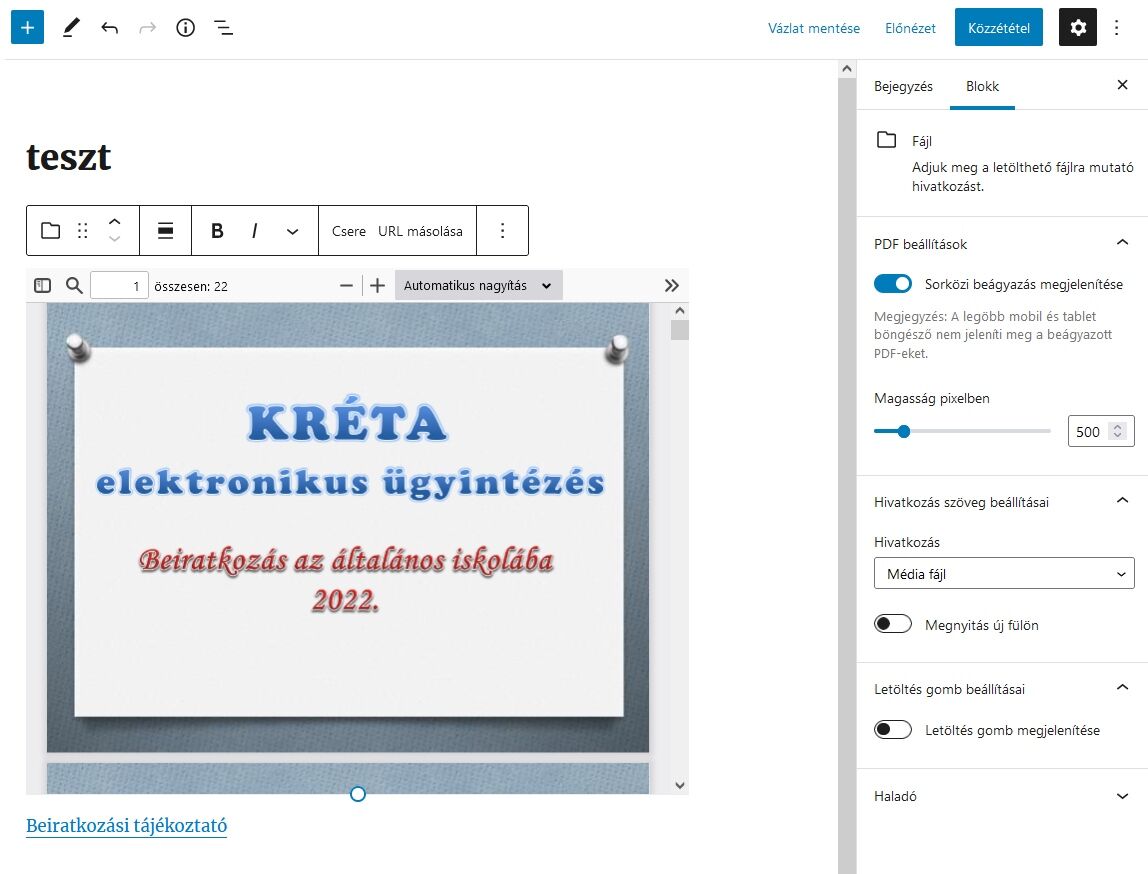The height and width of the screenshot is (874, 1148).
Task: Click the File block type folder icon
Action: pos(51,231)
